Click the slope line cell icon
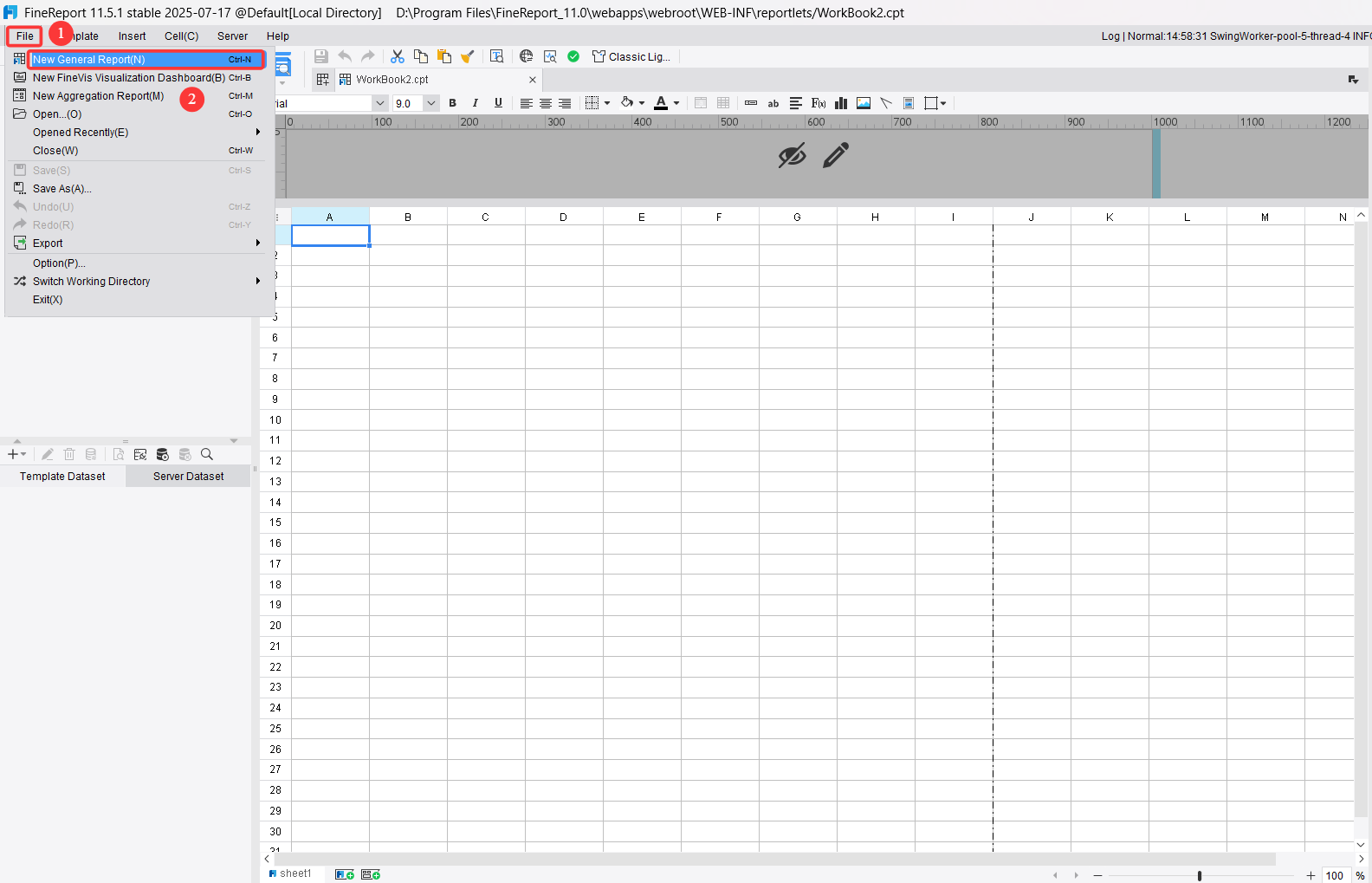Screen dimensions: 1372x883 (x=886, y=103)
